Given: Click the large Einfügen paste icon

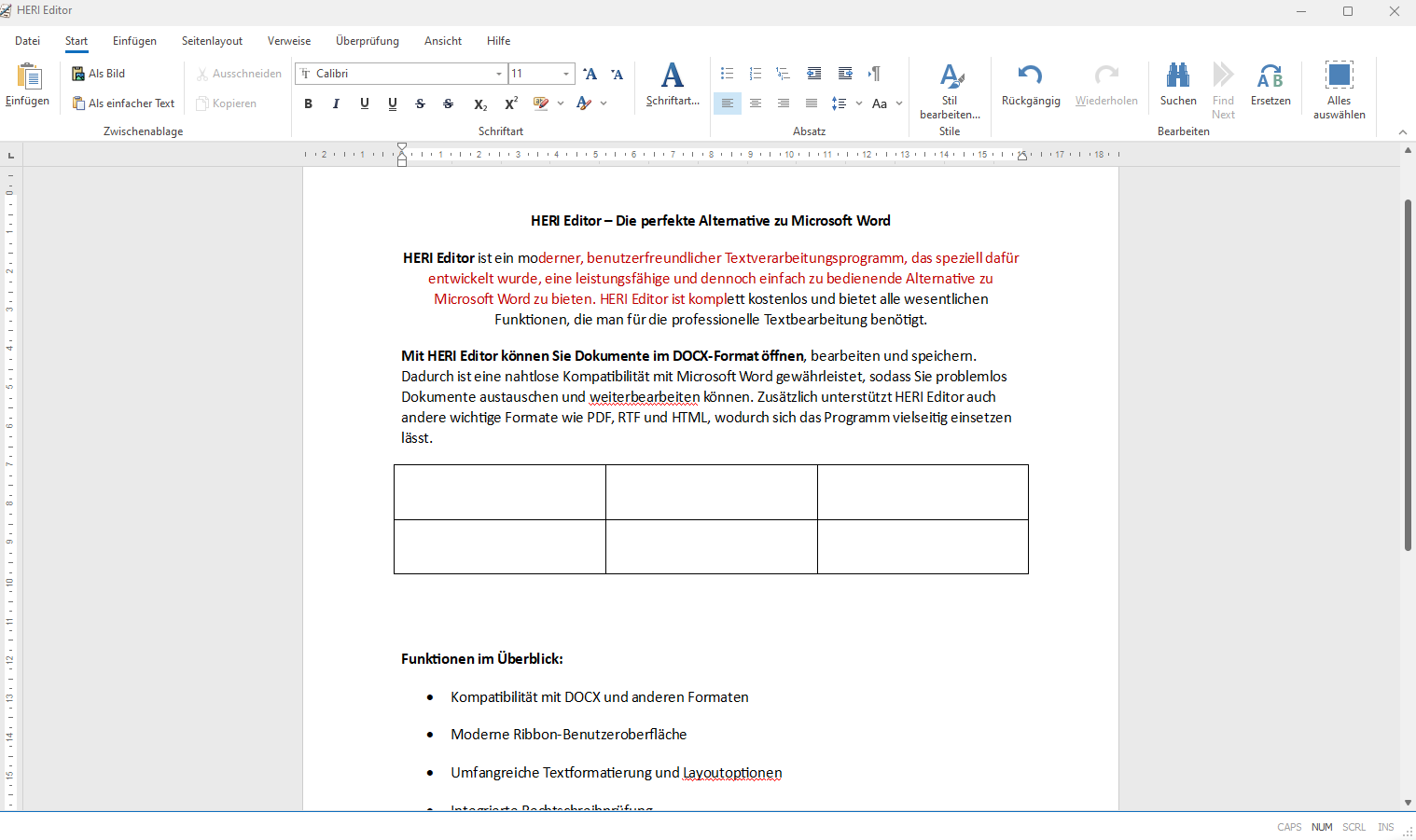Looking at the screenshot, I should pos(28,76).
